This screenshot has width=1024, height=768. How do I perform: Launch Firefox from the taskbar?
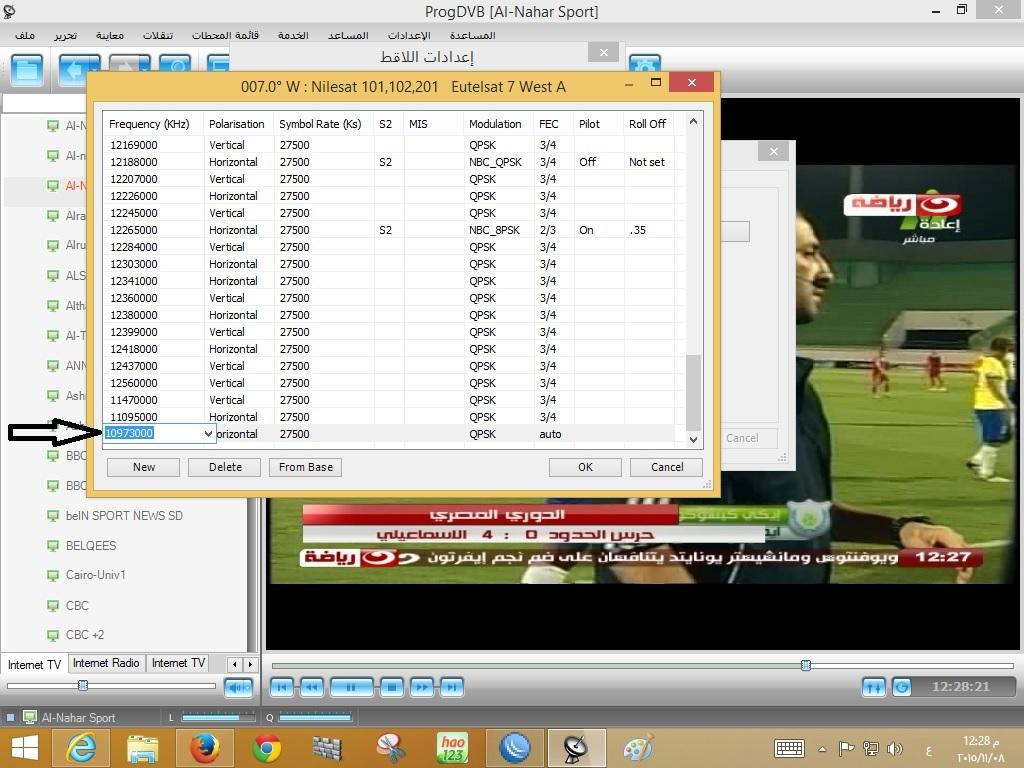(x=204, y=748)
